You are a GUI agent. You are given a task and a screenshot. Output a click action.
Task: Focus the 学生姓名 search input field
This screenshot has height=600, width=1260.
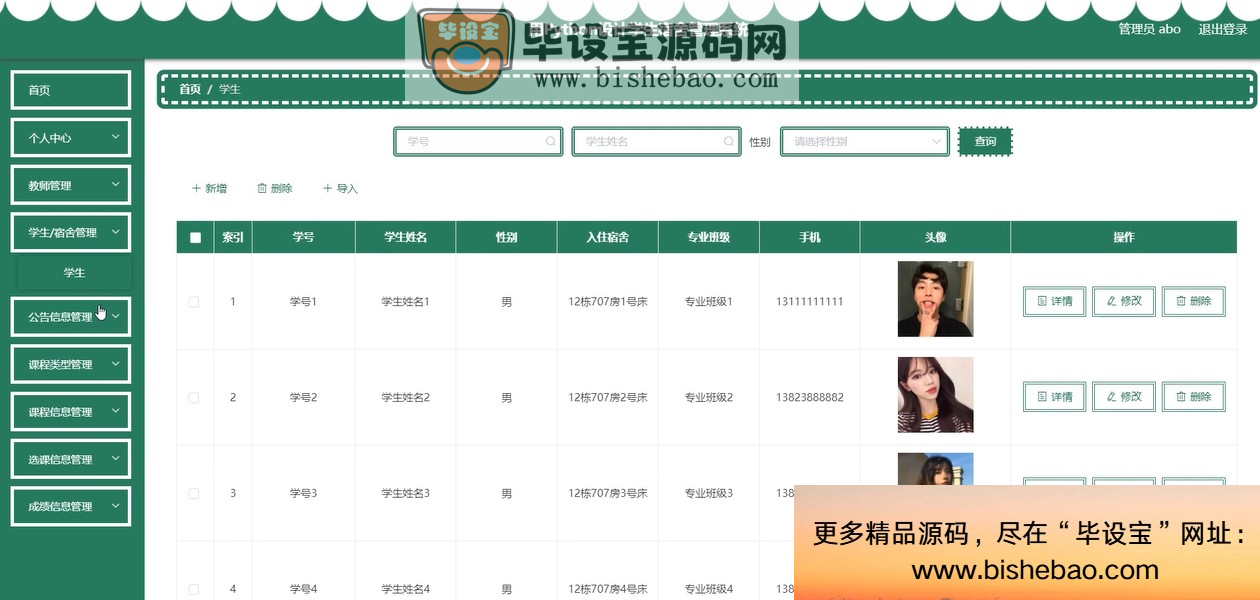point(656,142)
